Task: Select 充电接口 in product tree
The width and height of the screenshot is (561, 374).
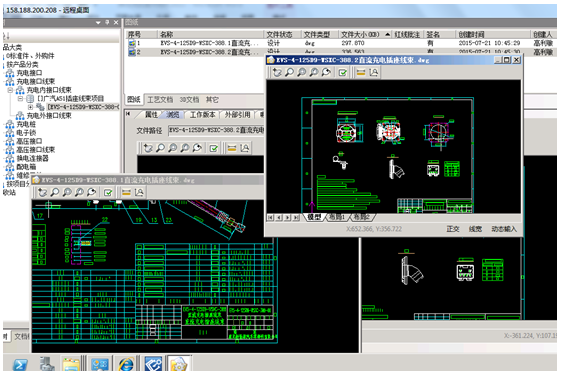Action: (29, 73)
